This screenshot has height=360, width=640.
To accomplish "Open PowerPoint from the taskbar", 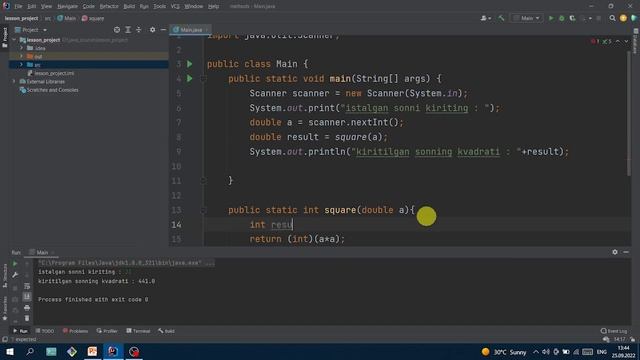I will coord(92,351).
